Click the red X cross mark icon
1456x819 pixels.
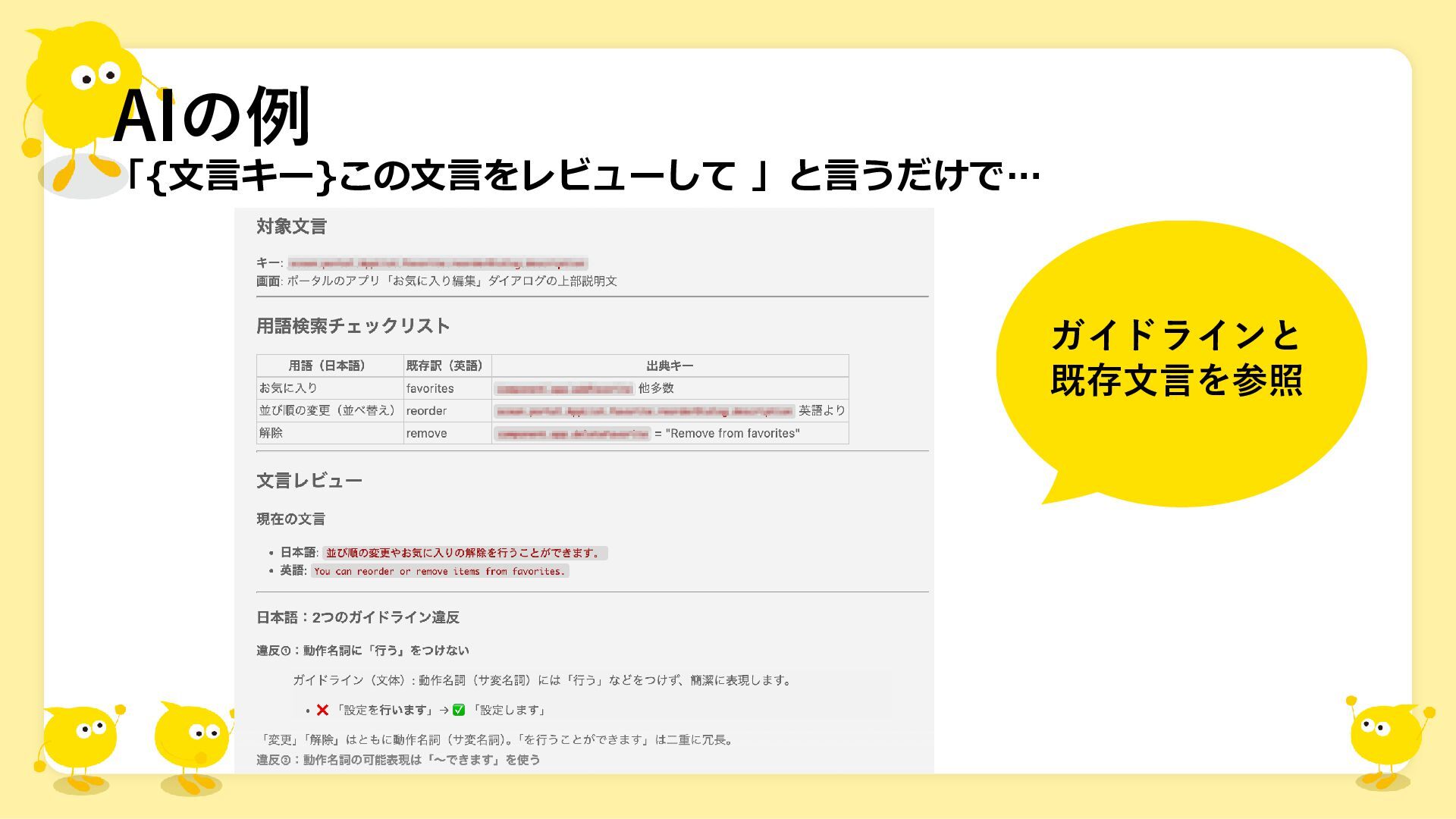[x=322, y=711]
